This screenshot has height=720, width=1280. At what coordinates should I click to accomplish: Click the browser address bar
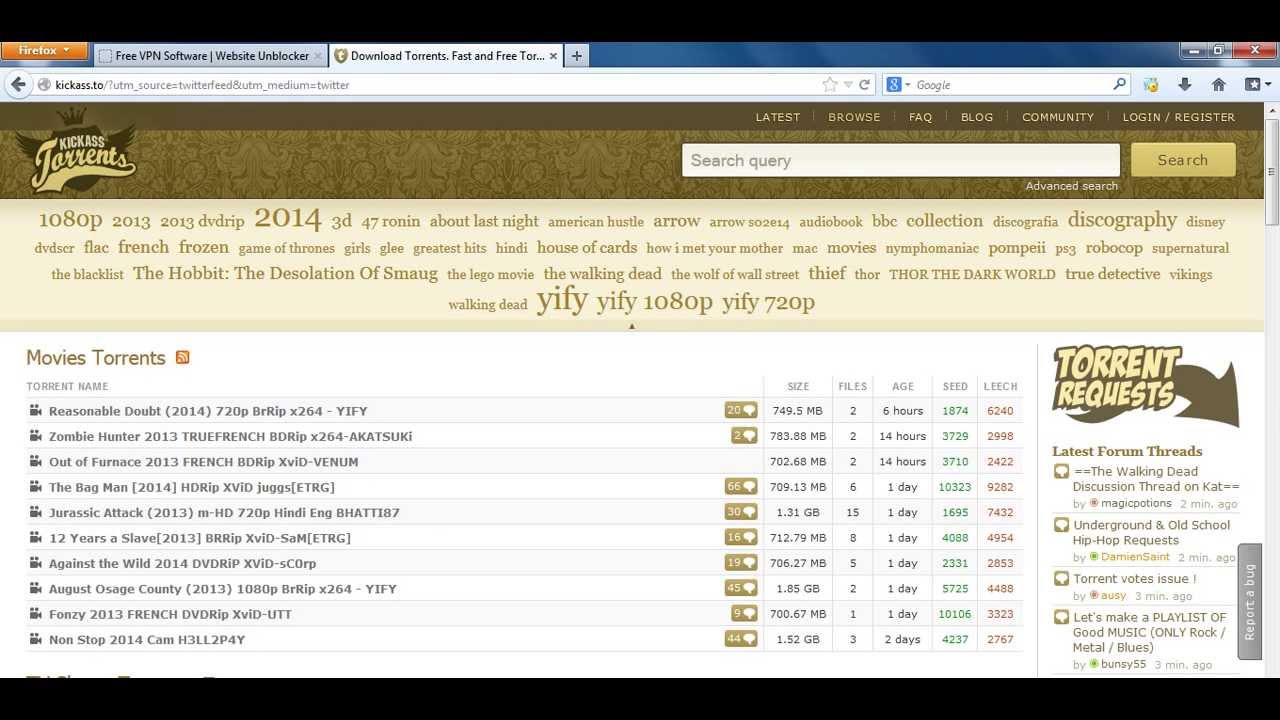[430, 85]
